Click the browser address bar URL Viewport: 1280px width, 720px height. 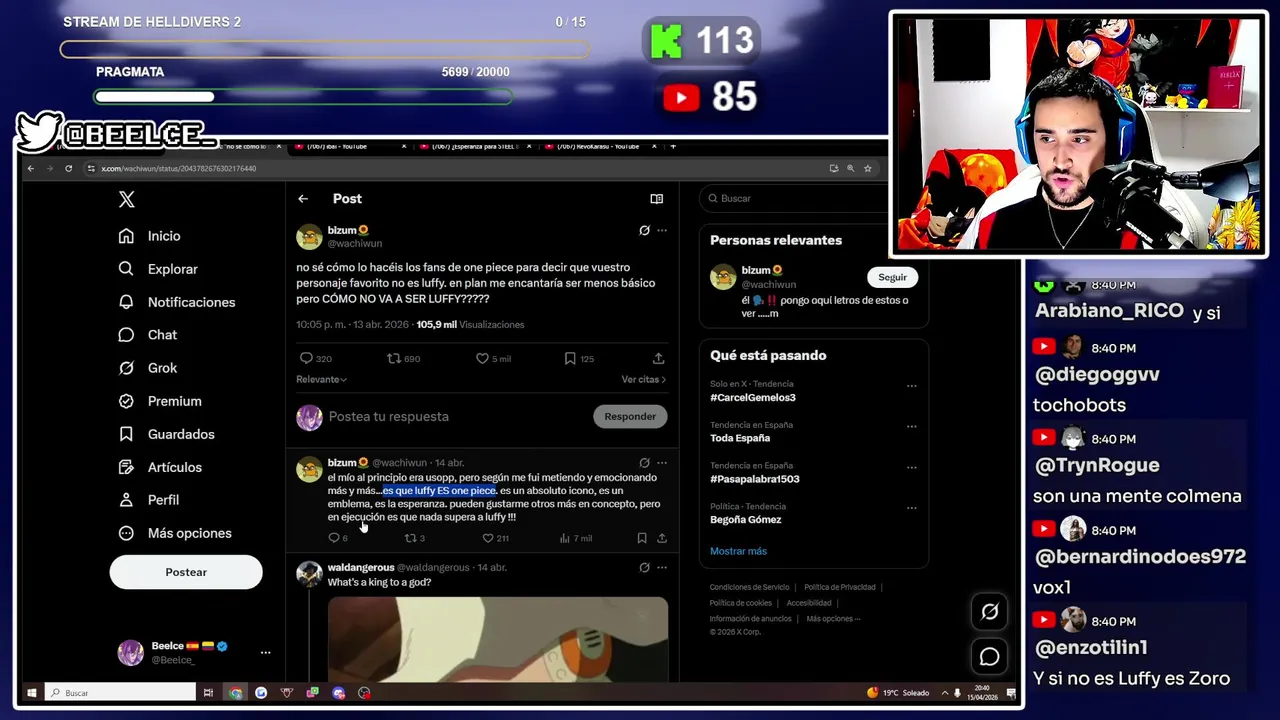[179, 169]
